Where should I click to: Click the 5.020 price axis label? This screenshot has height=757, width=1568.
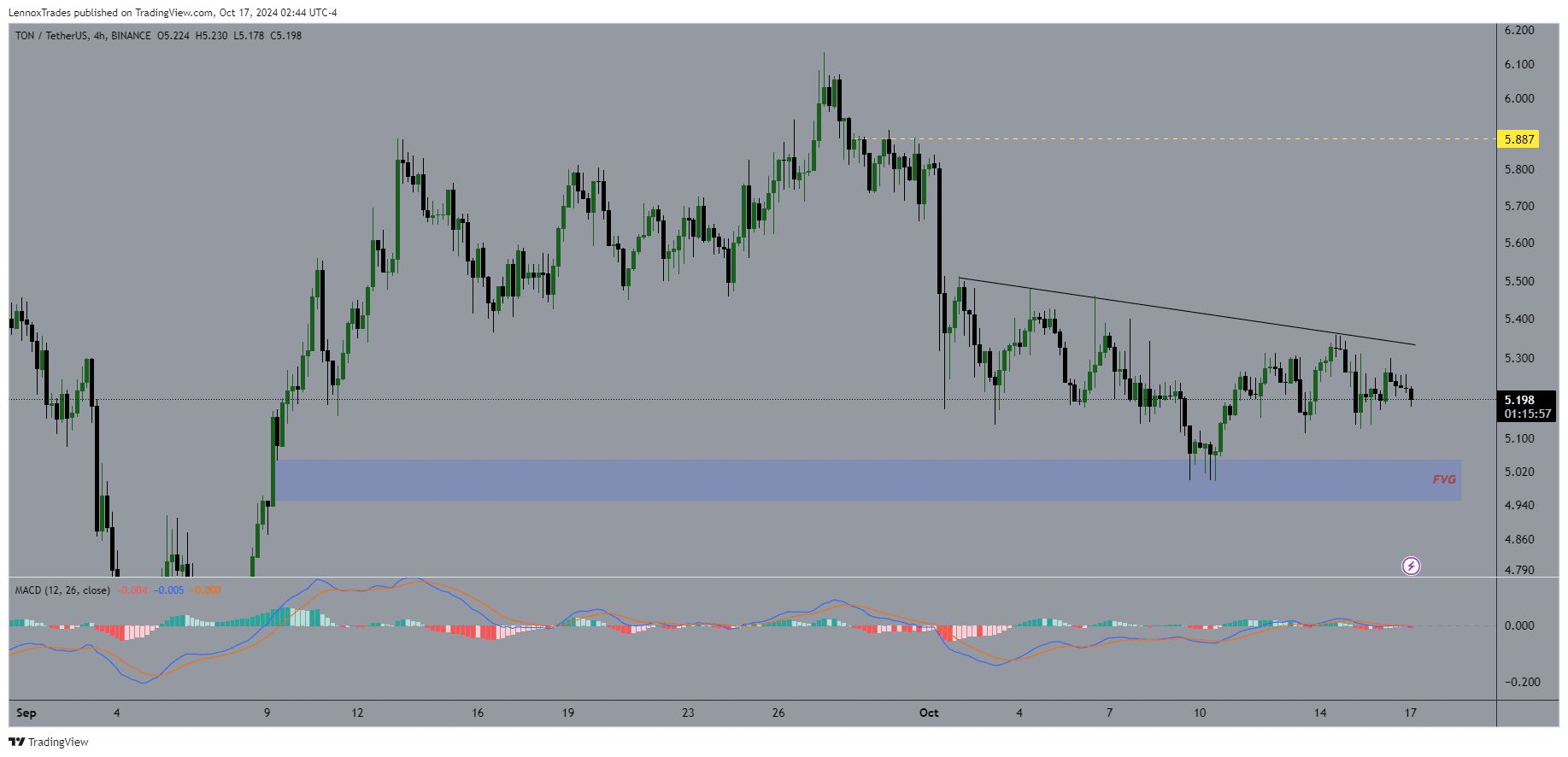(x=1518, y=472)
